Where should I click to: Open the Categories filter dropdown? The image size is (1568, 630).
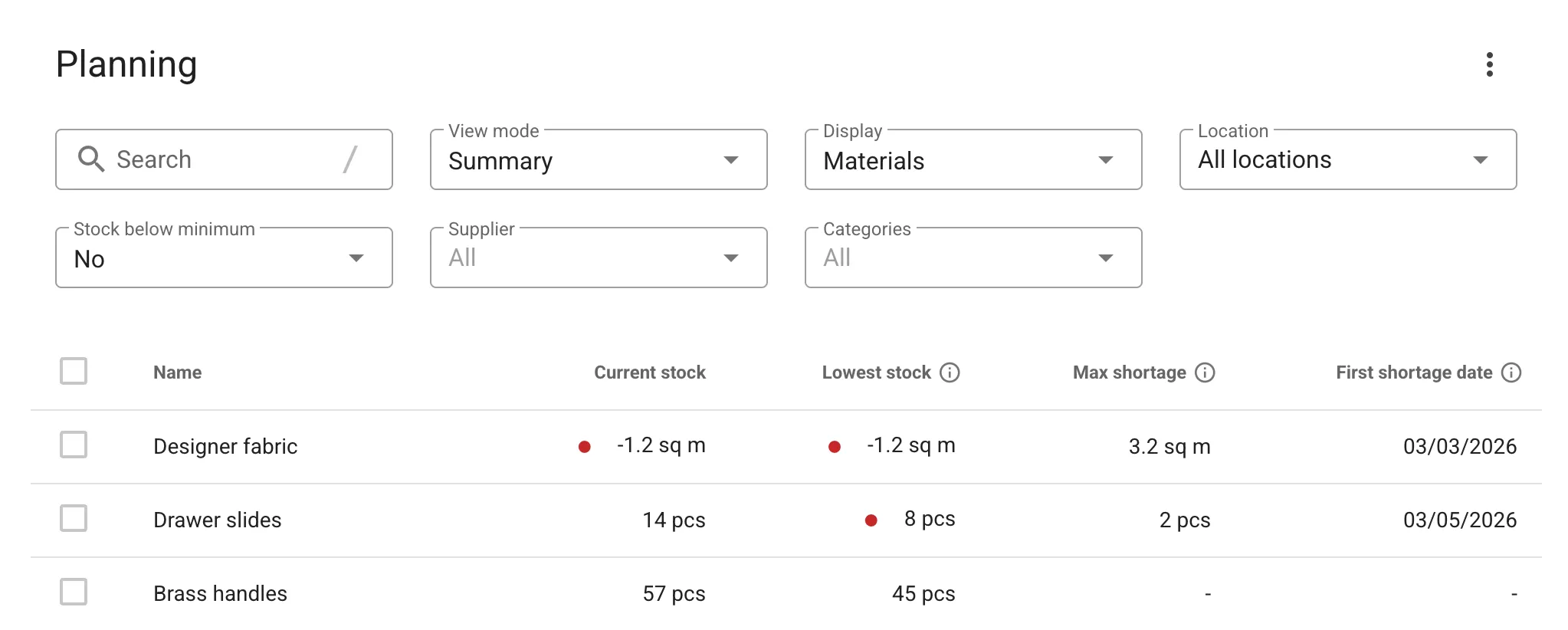1106,258
